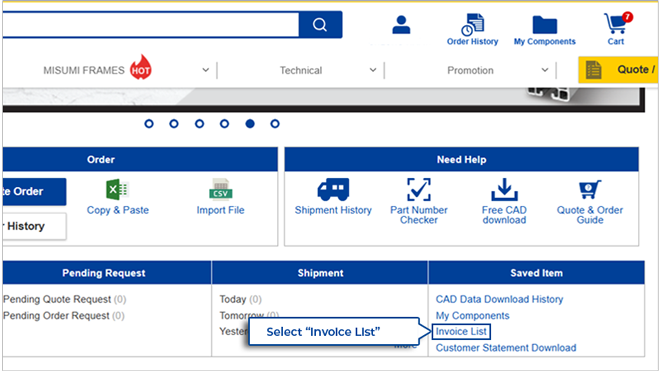Select the sixth carousel dot

pos(275,124)
